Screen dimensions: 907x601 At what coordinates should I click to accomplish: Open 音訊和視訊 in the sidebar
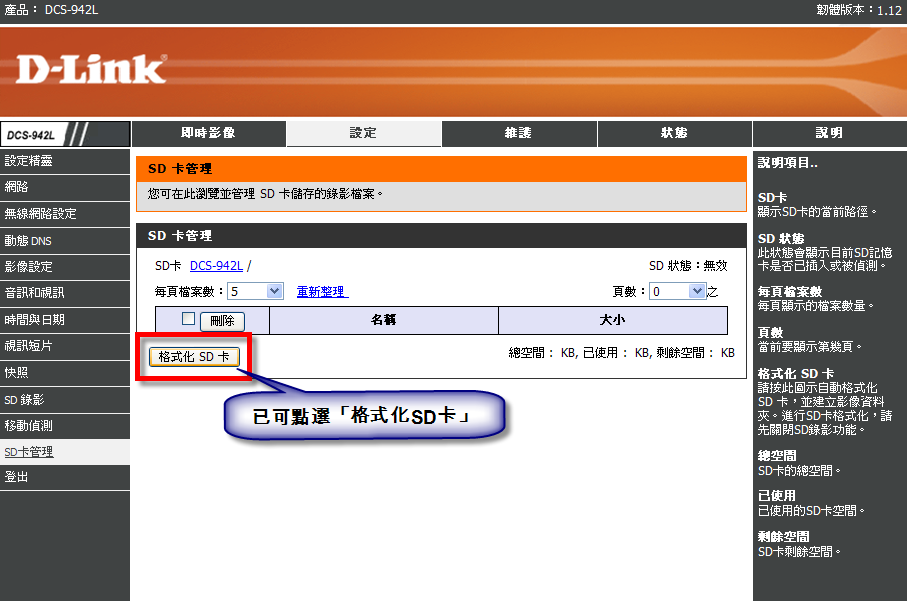pos(65,293)
